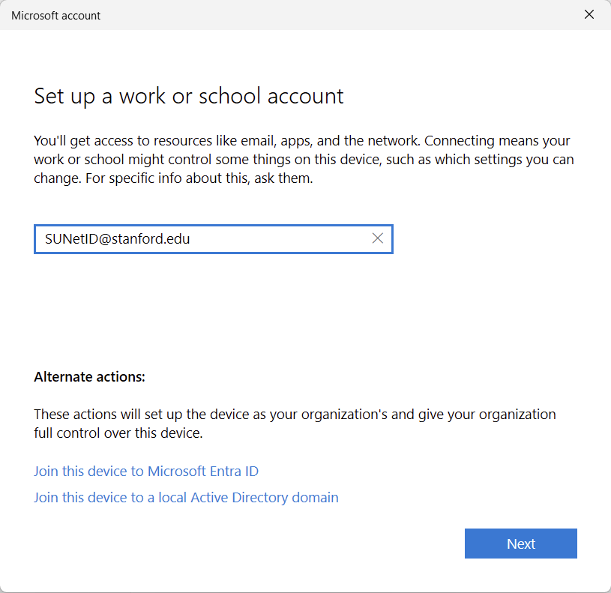Click the Next button
The height and width of the screenshot is (593, 611).
pyautogui.click(x=520, y=544)
